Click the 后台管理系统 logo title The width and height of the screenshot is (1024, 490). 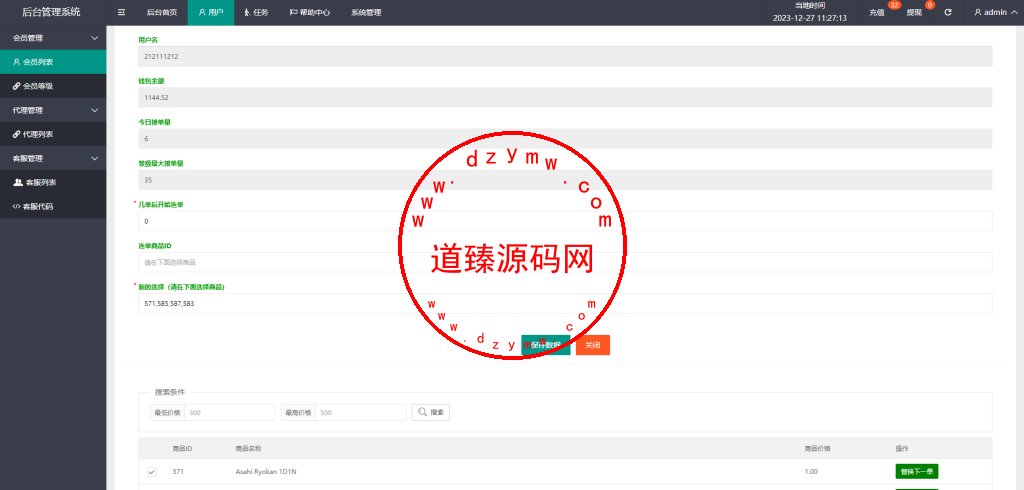click(52, 12)
